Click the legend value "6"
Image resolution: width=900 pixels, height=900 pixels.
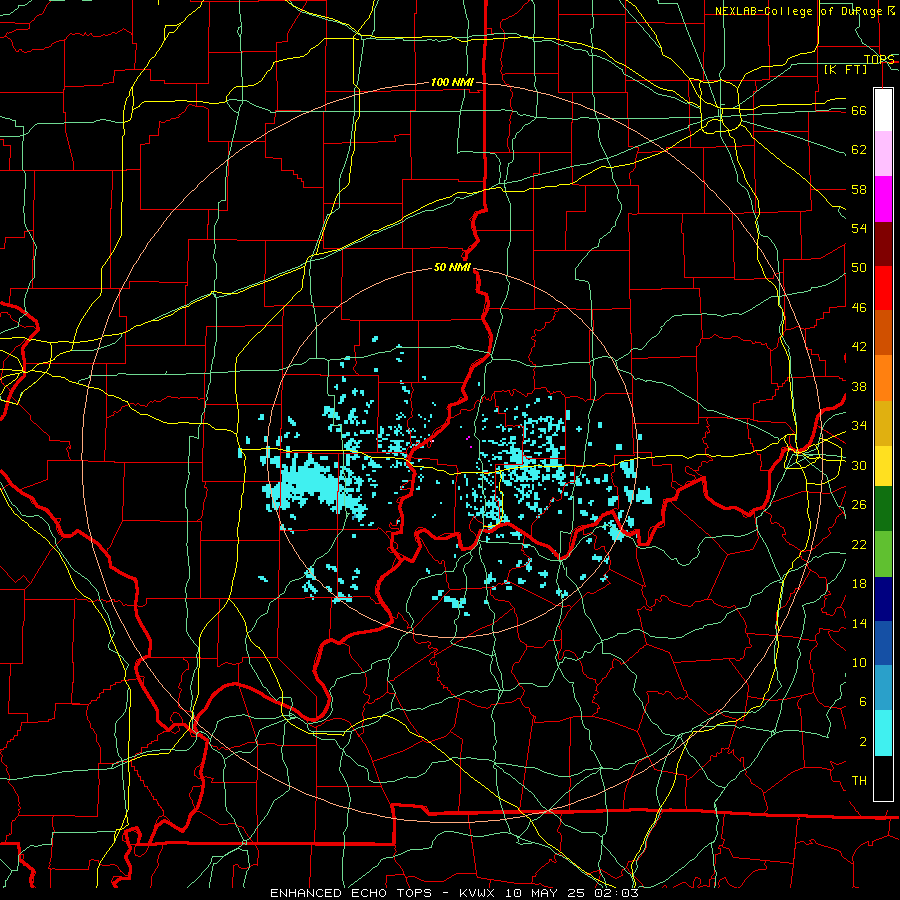pyautogui.click(x=863, y=702)
